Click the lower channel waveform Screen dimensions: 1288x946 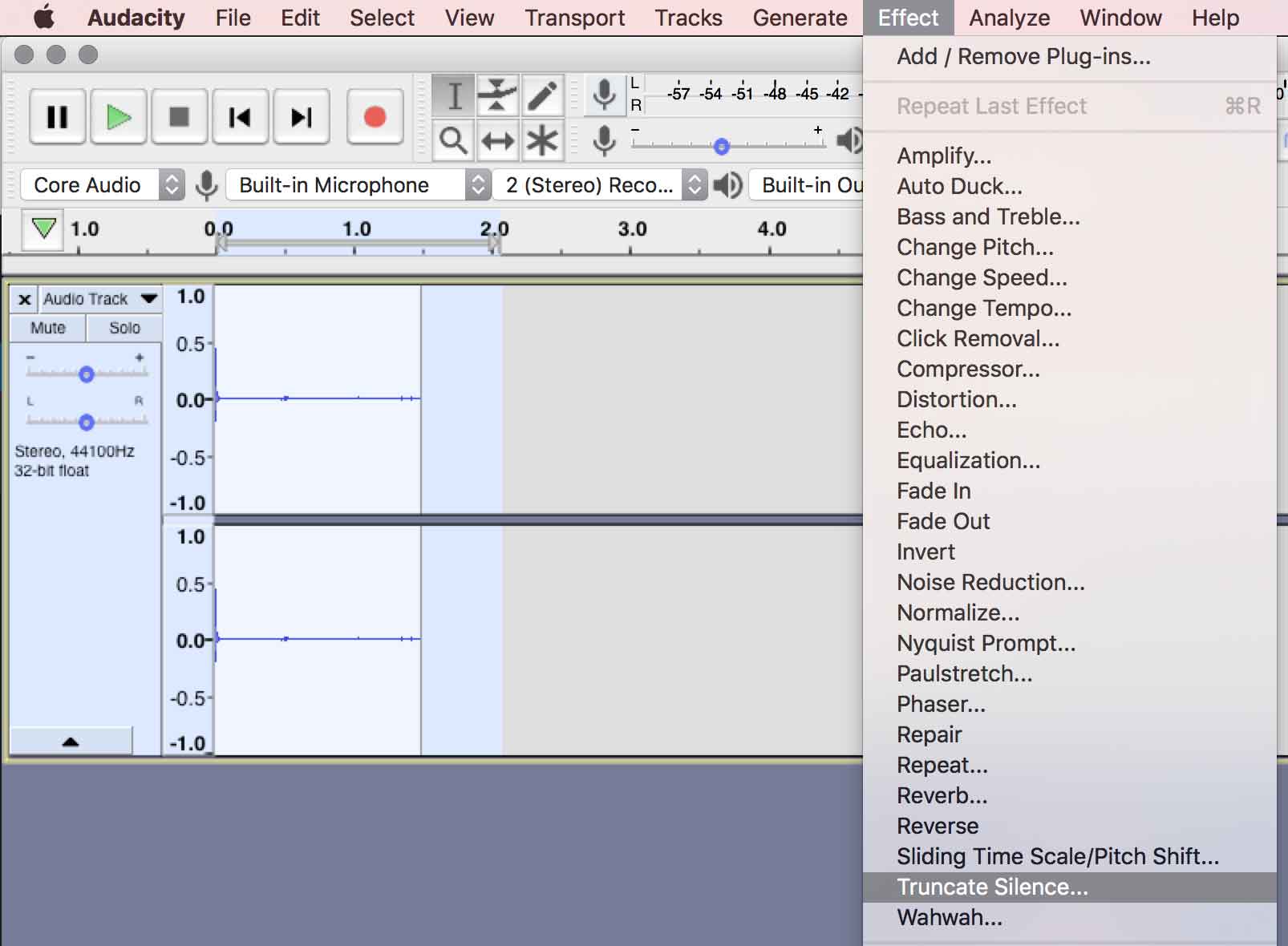click(318, 639)
